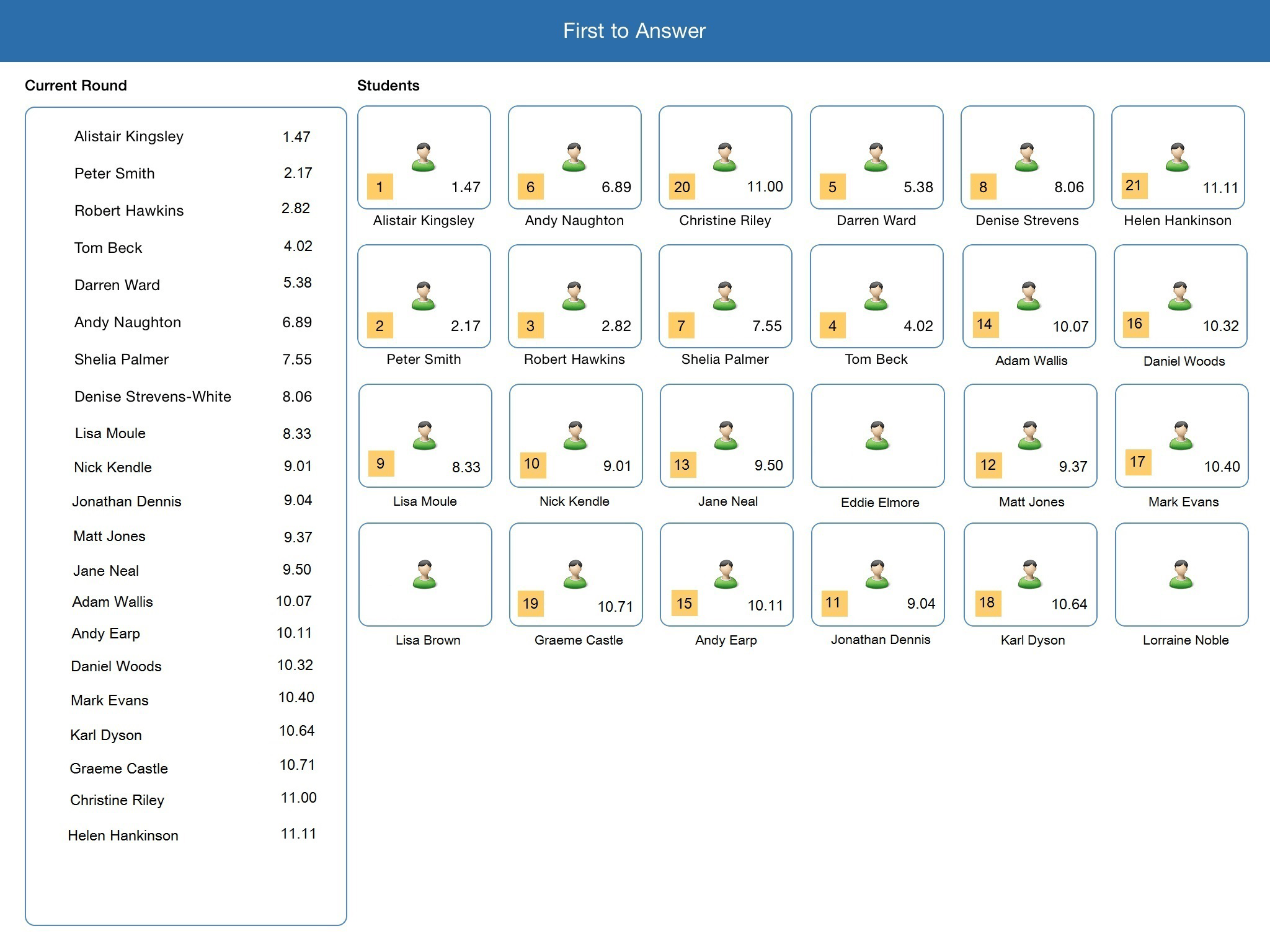This screenshot has height=952, width=1270.
Task: Click Shelia Palmer's 7.55 time in tile
Action: tap(766, 326)
